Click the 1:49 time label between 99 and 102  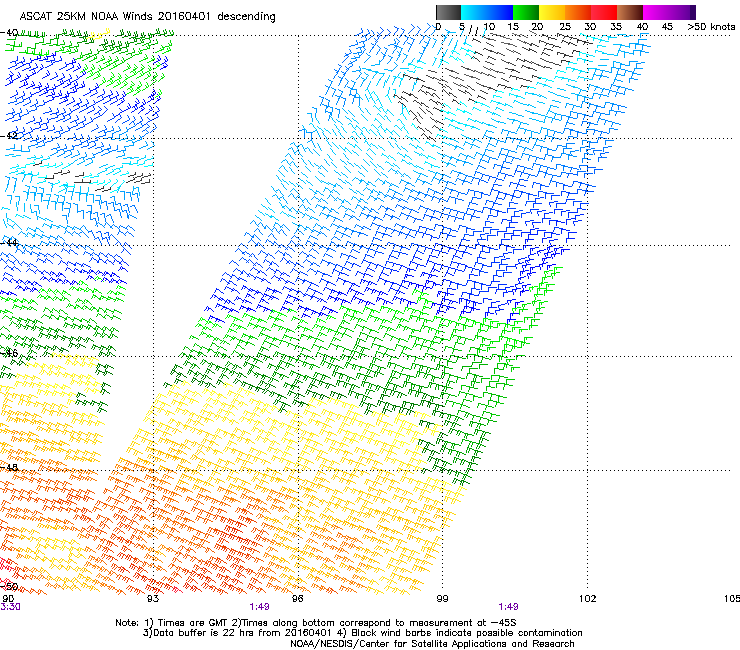(508, 607)
